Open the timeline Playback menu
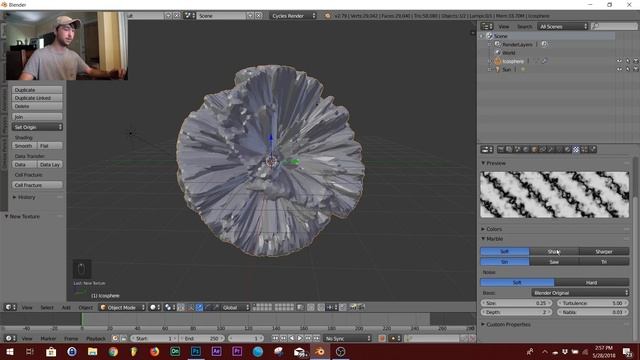The height and width of the screenshot is (360, 640). click(x=96, y=338)
